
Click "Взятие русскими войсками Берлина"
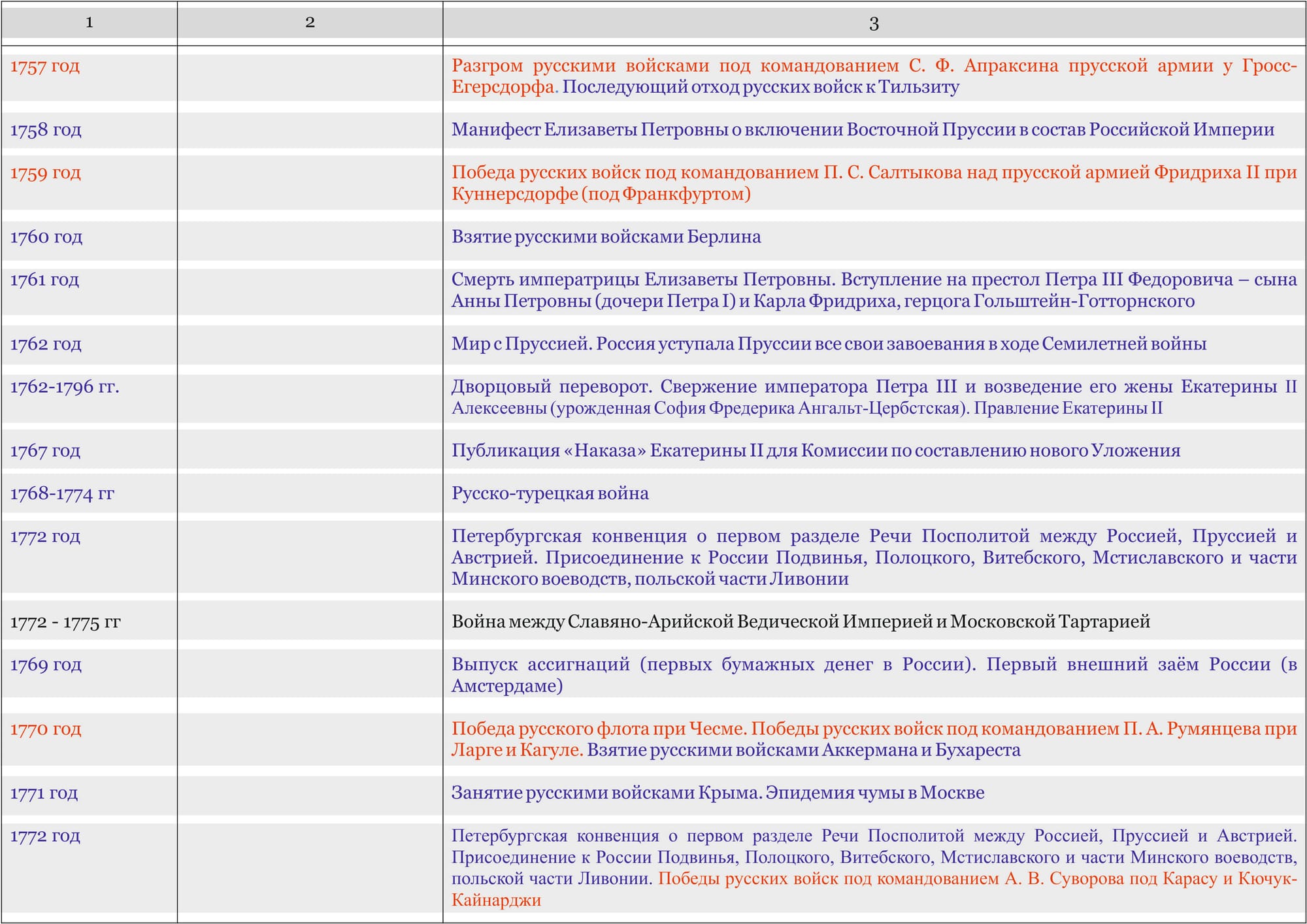[x=606, y=237]
